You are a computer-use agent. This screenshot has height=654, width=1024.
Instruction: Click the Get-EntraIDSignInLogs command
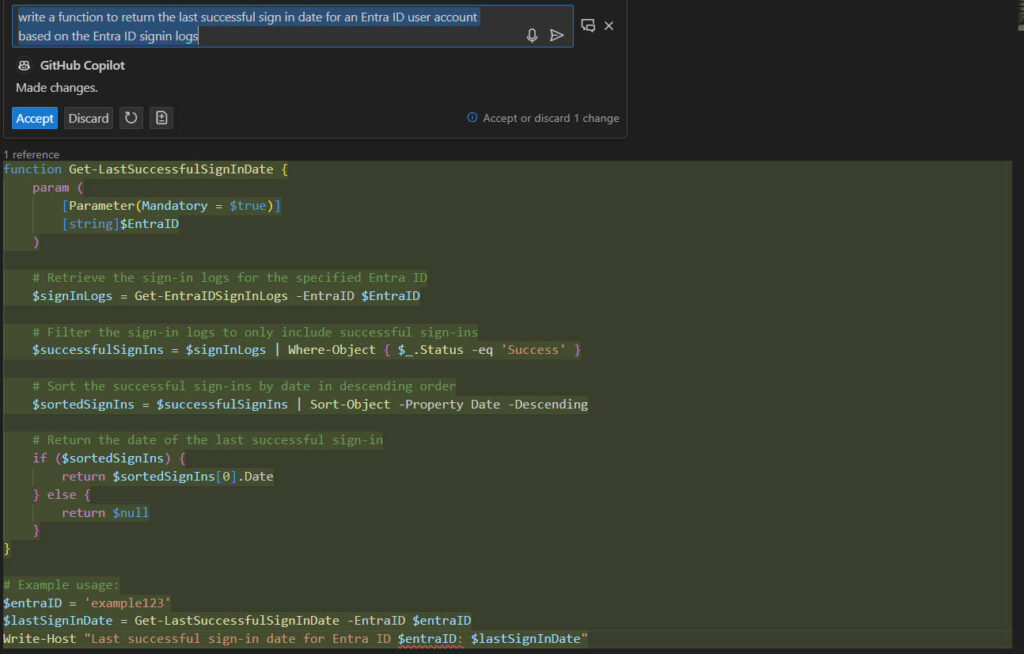[x=211, y=296]
